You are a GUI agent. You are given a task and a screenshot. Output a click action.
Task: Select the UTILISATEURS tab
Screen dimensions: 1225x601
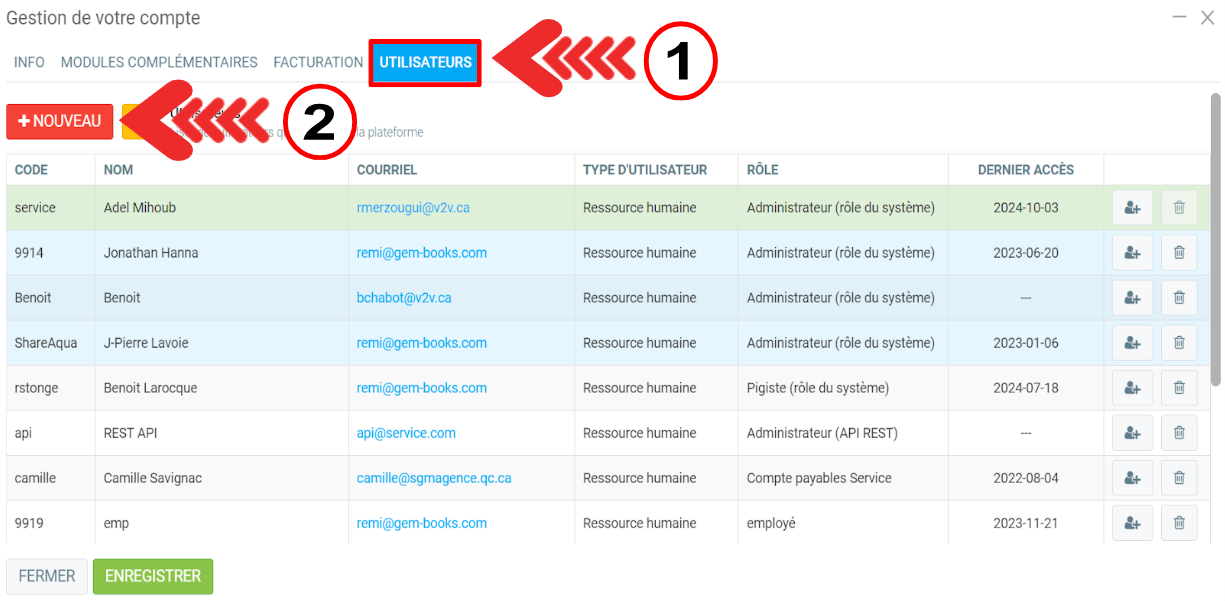tap(425, 62)
